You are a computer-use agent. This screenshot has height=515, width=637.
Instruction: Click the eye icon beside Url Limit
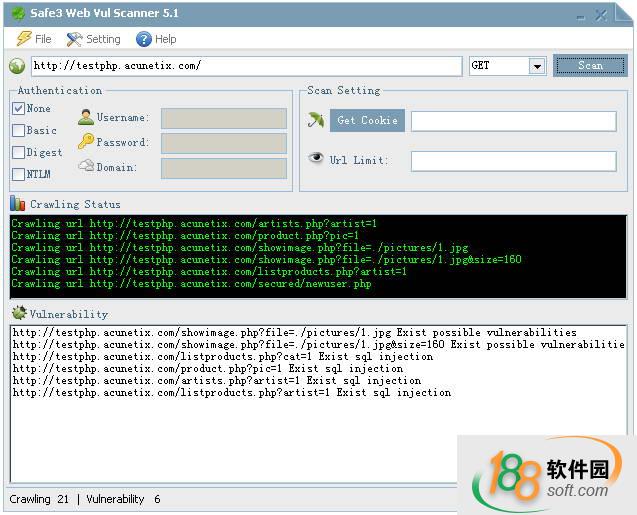(x=316, y=159)
